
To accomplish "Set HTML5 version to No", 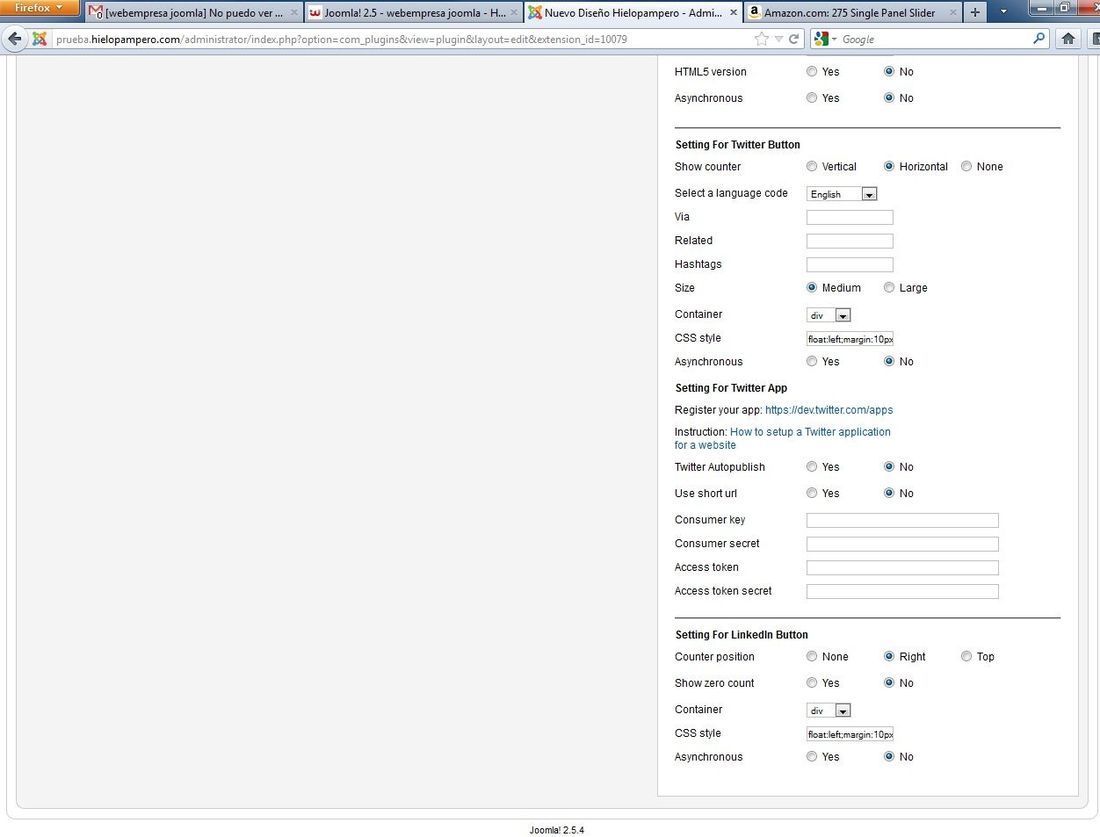I will pyautogui.click(x=889, y=72).
